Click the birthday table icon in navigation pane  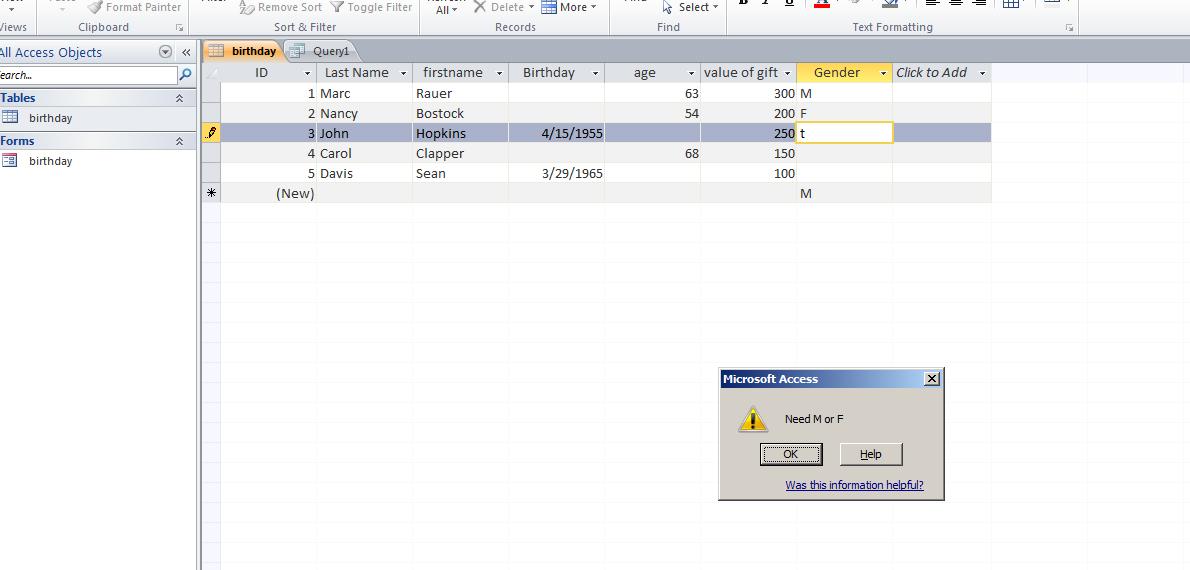pyautogui.click(x=10, y=117)
